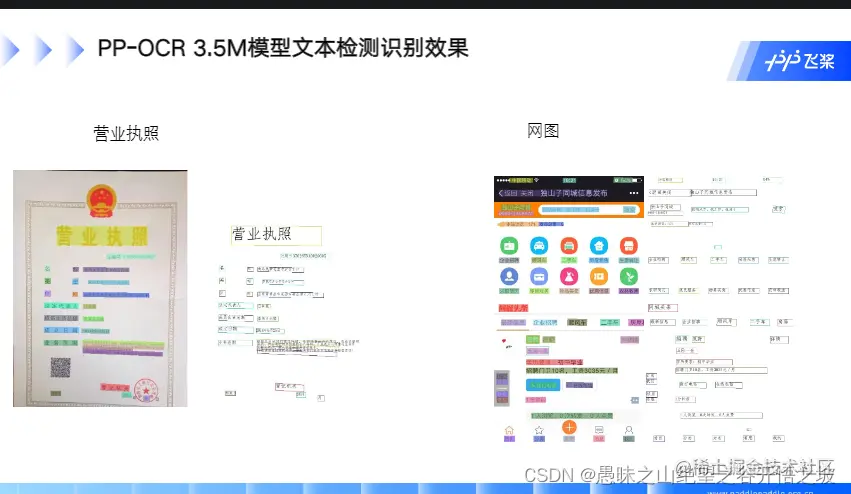
Task: Tap the blue taxi car icon
Action: coord(539,246)
